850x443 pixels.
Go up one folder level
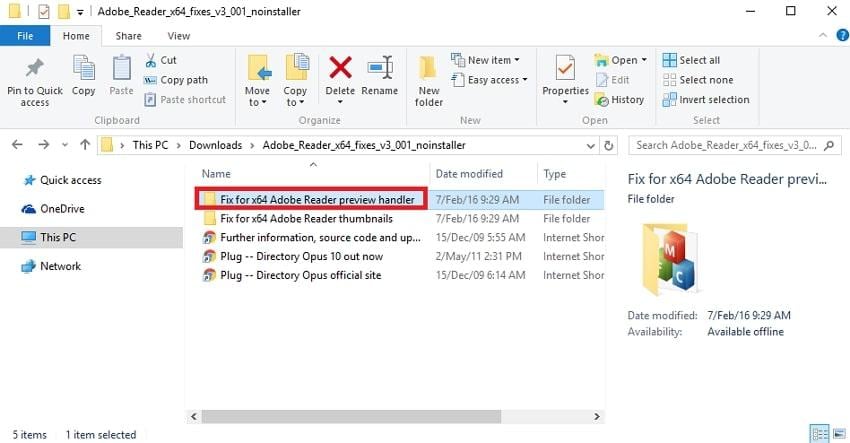[85, 145]
